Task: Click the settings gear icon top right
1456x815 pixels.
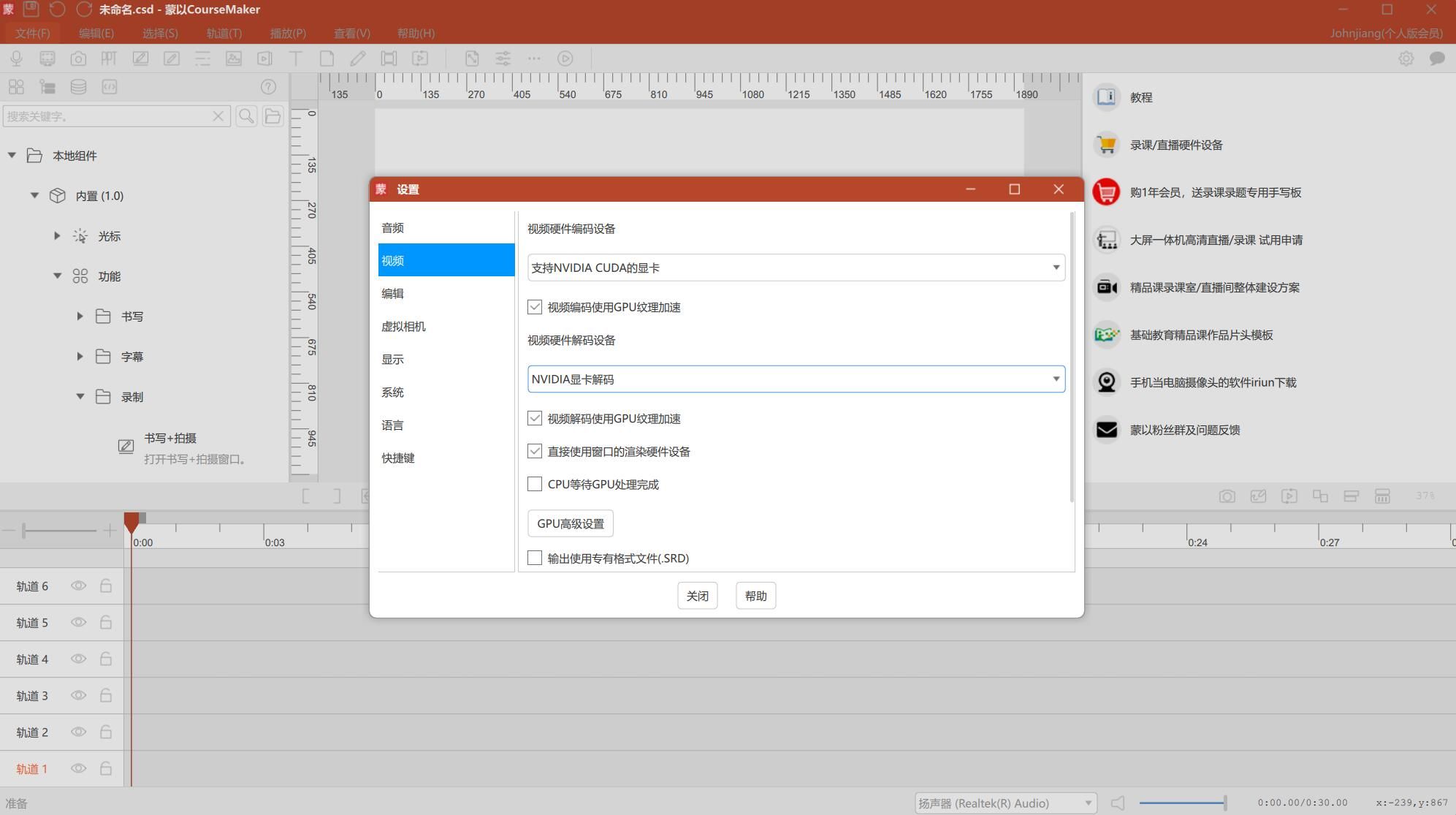Action: click(1406, 58)
